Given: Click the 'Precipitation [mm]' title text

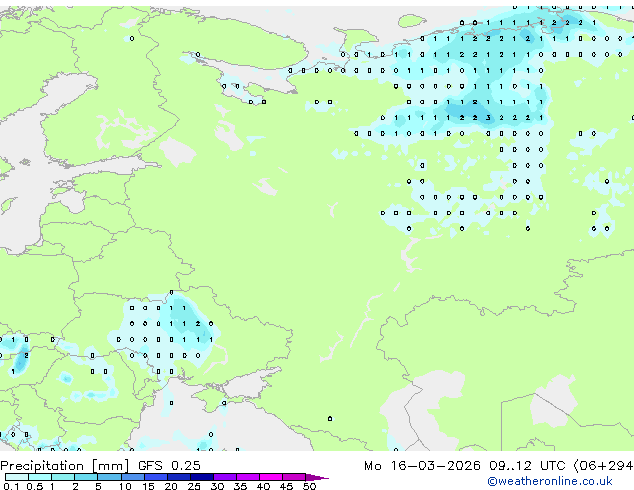Looking at the screenshot, I should pos(65,466).
